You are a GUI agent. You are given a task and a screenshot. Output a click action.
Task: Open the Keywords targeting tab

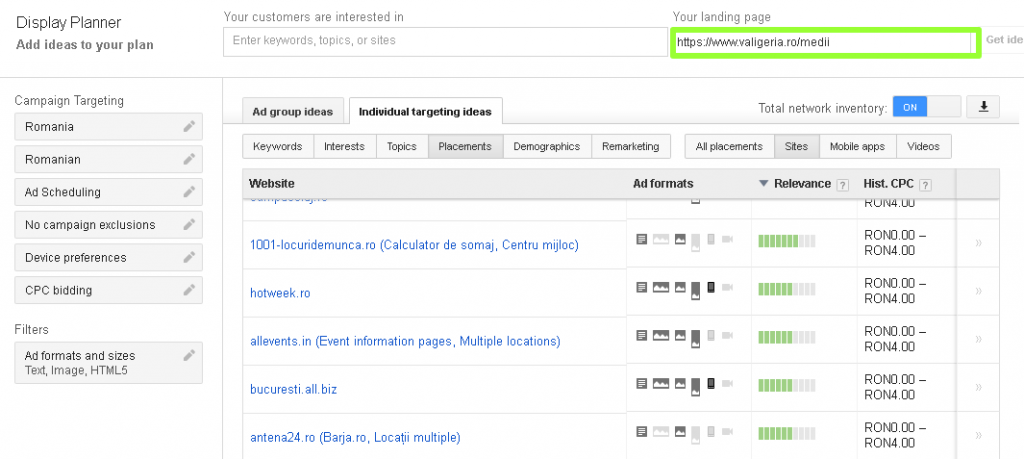point(278,146)
